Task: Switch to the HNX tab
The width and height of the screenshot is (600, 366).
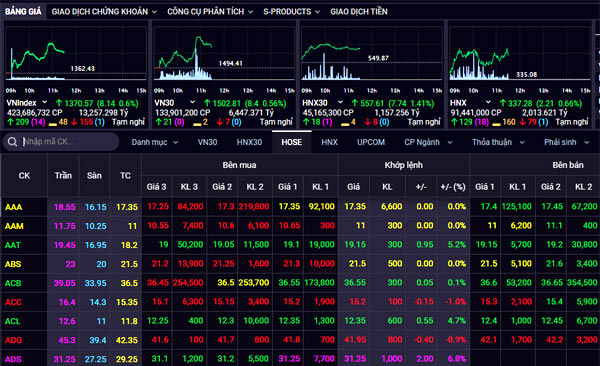Action: (x=329, y=142)
